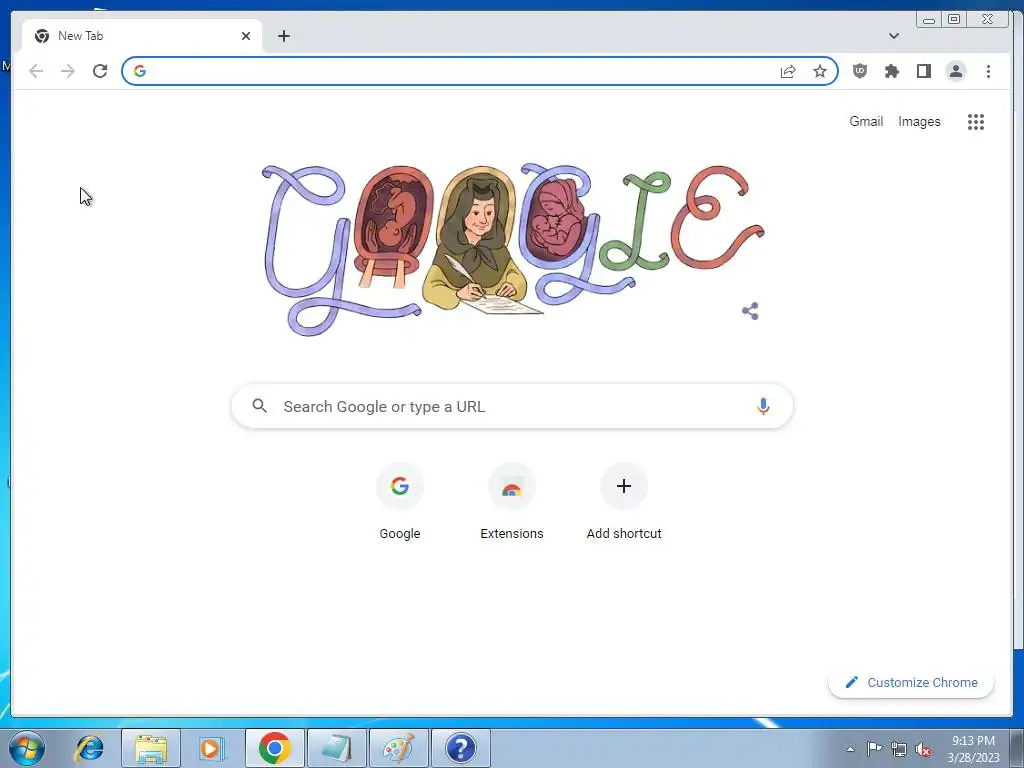This screenshot has width=1024, height=768.
Task: Start voice search with the microphone
Action: 763,406
